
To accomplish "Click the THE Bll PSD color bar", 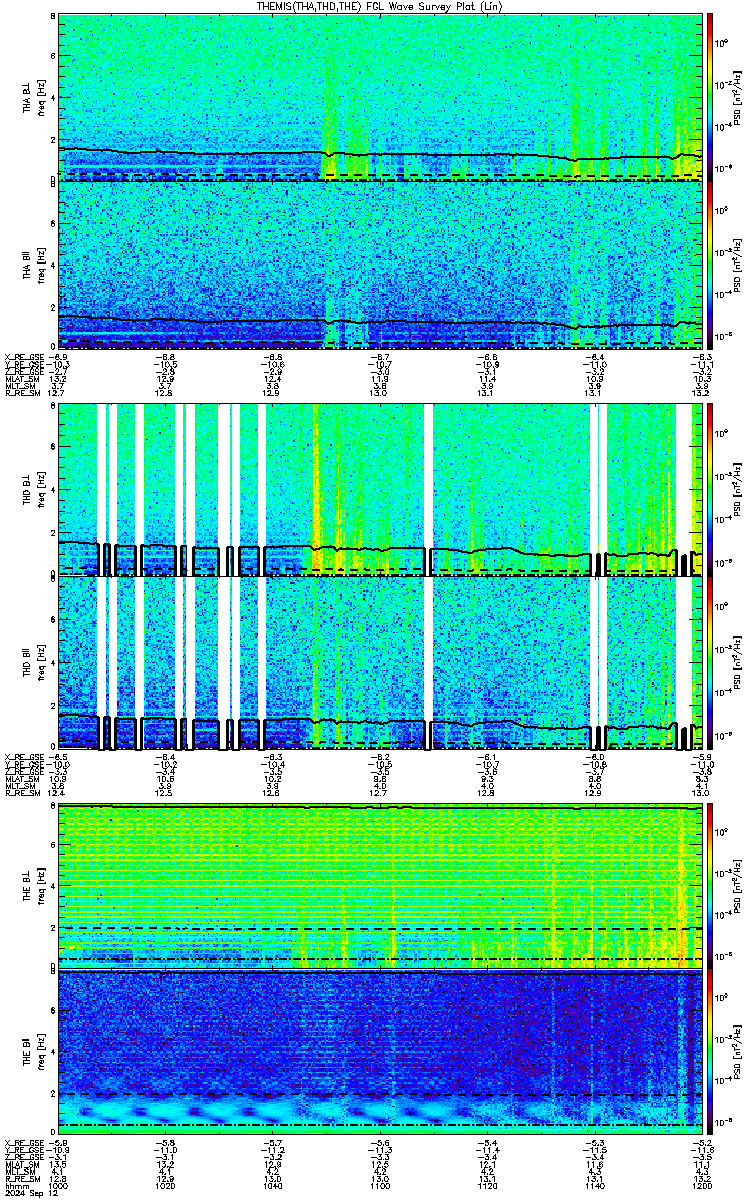I will coord(711,1053).
